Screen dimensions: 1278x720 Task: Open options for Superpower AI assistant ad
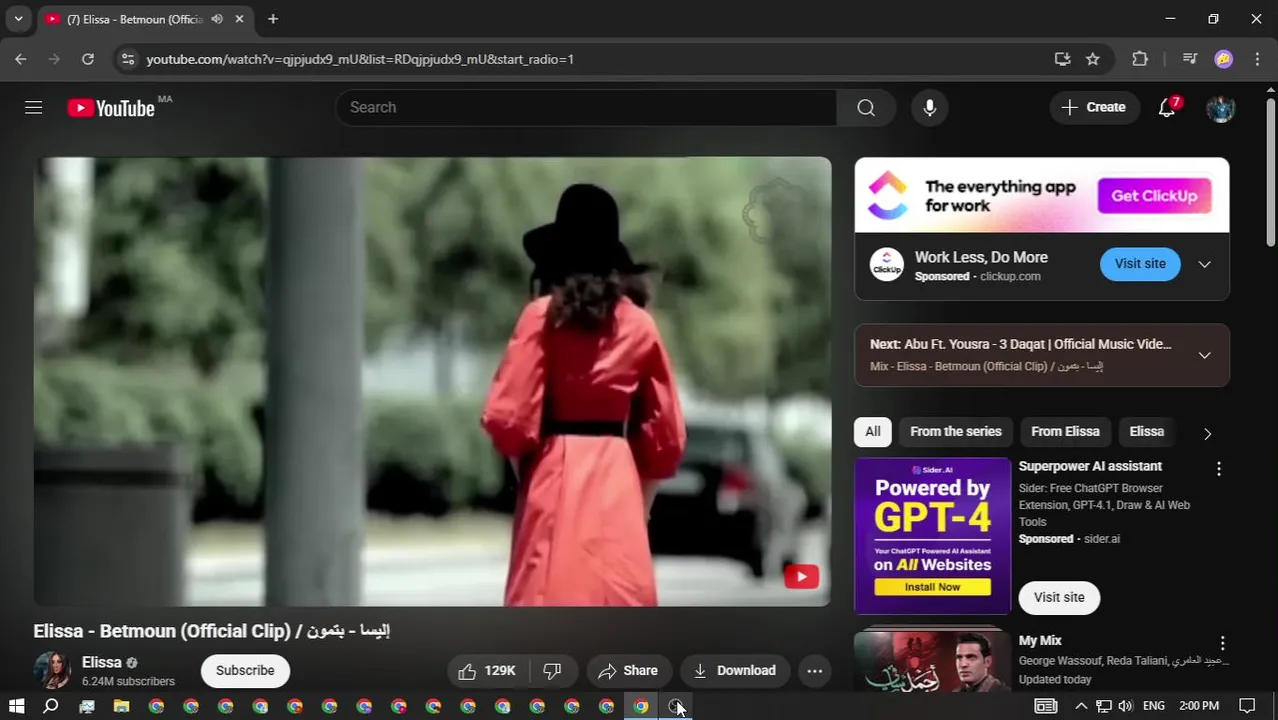(1219, 469)
